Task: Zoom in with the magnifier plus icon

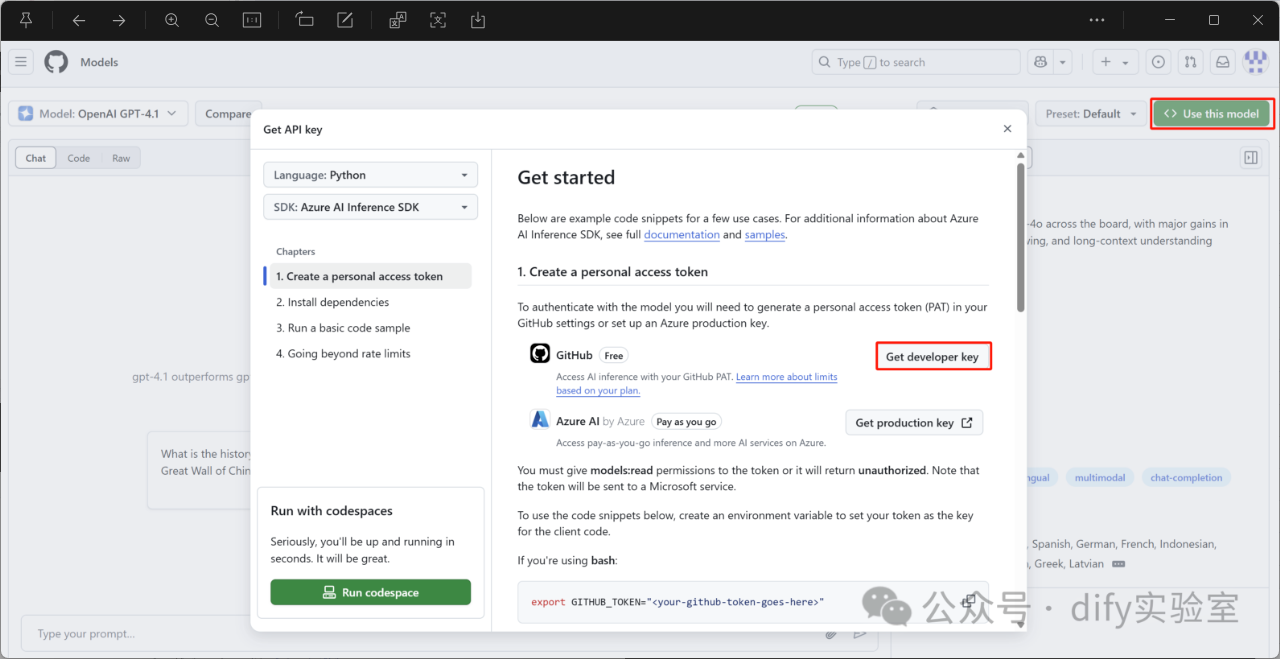Action: coord(172,20)
